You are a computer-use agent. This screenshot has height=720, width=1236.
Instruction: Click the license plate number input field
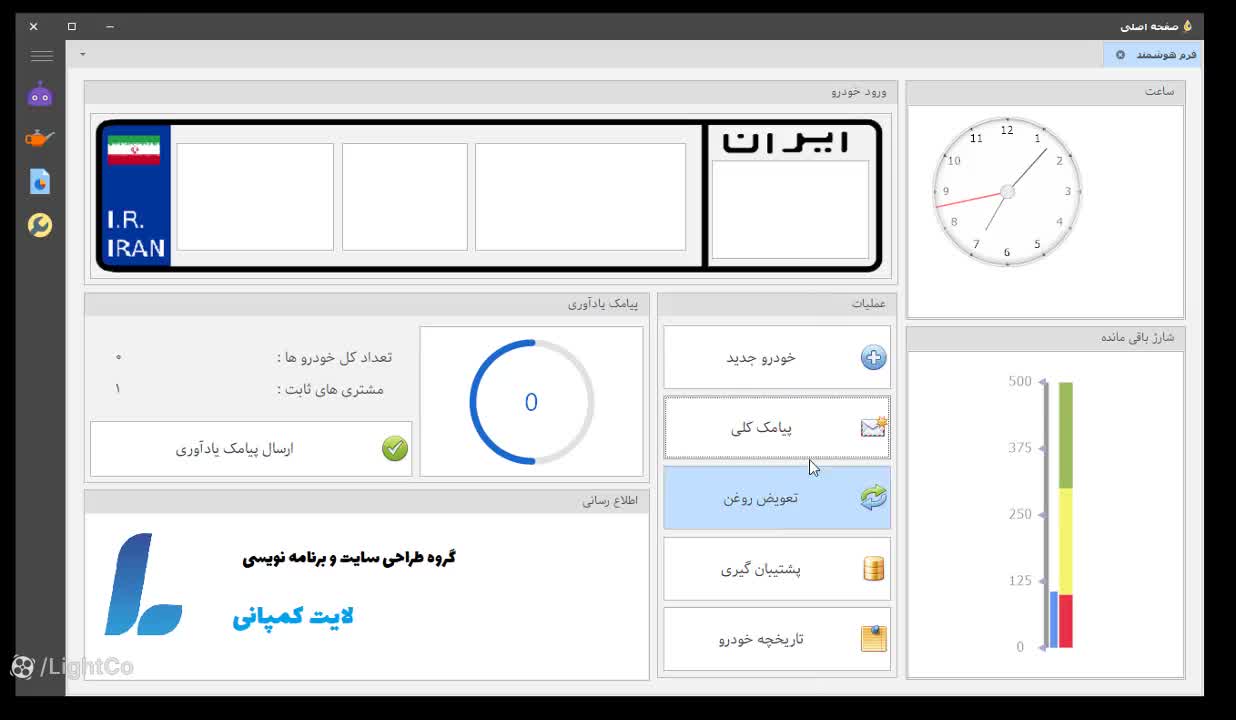click(580, 196)
